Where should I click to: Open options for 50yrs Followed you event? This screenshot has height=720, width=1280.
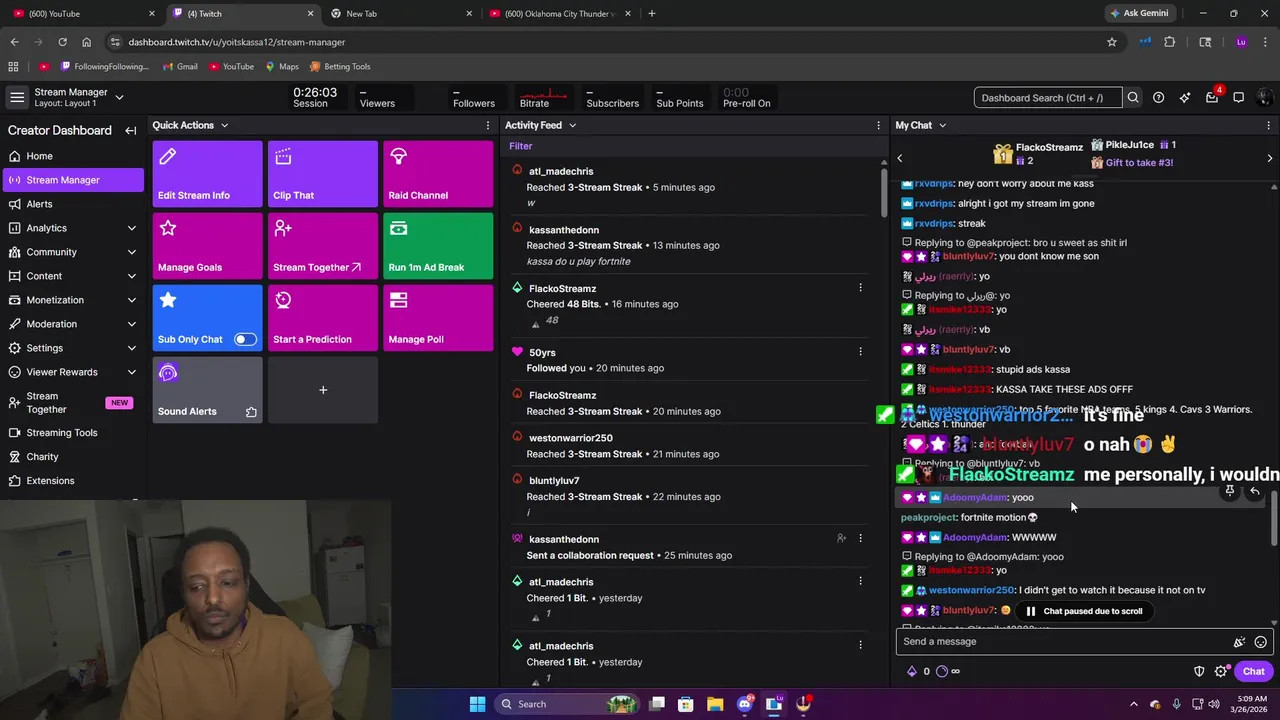click(x=860, y=352)
